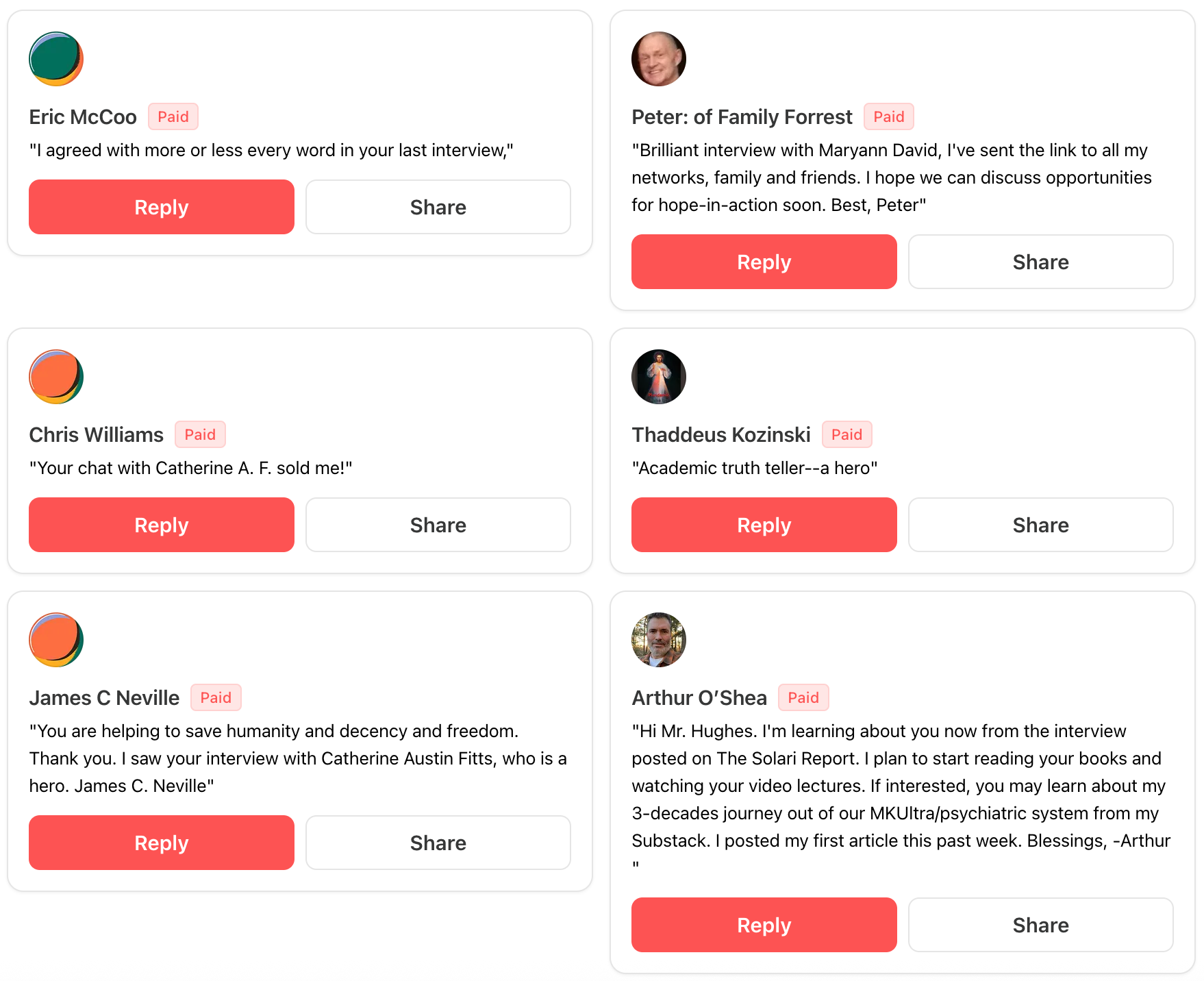Open the Arthur O'Shea name link
Viewport: 1204px width, 981px height.
tap(699, 697)
